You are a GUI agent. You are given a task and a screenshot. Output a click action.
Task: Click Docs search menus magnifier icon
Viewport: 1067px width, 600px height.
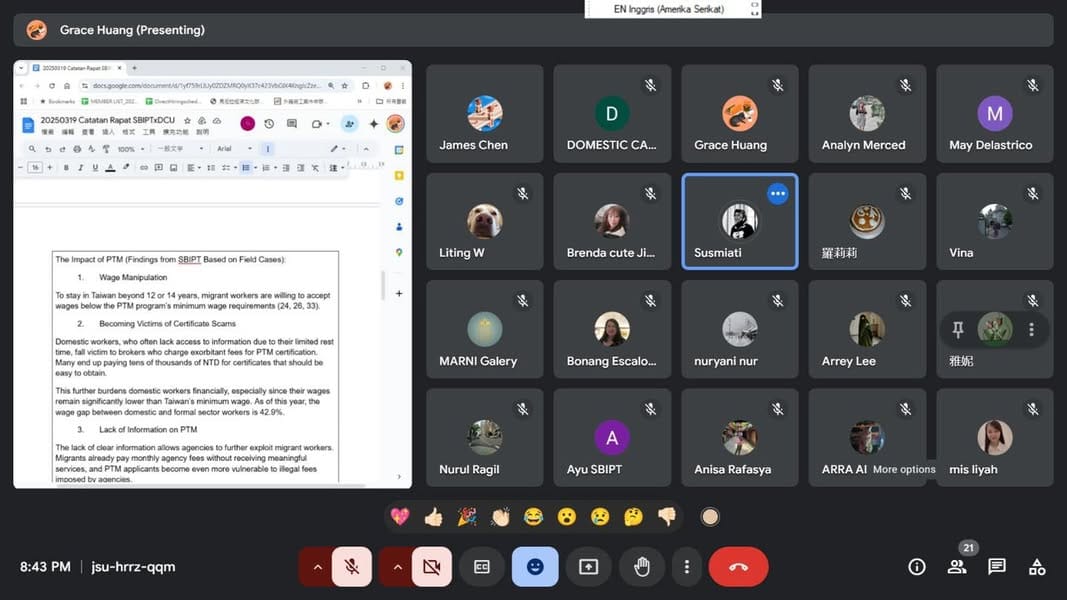click(x=32, y=149)
